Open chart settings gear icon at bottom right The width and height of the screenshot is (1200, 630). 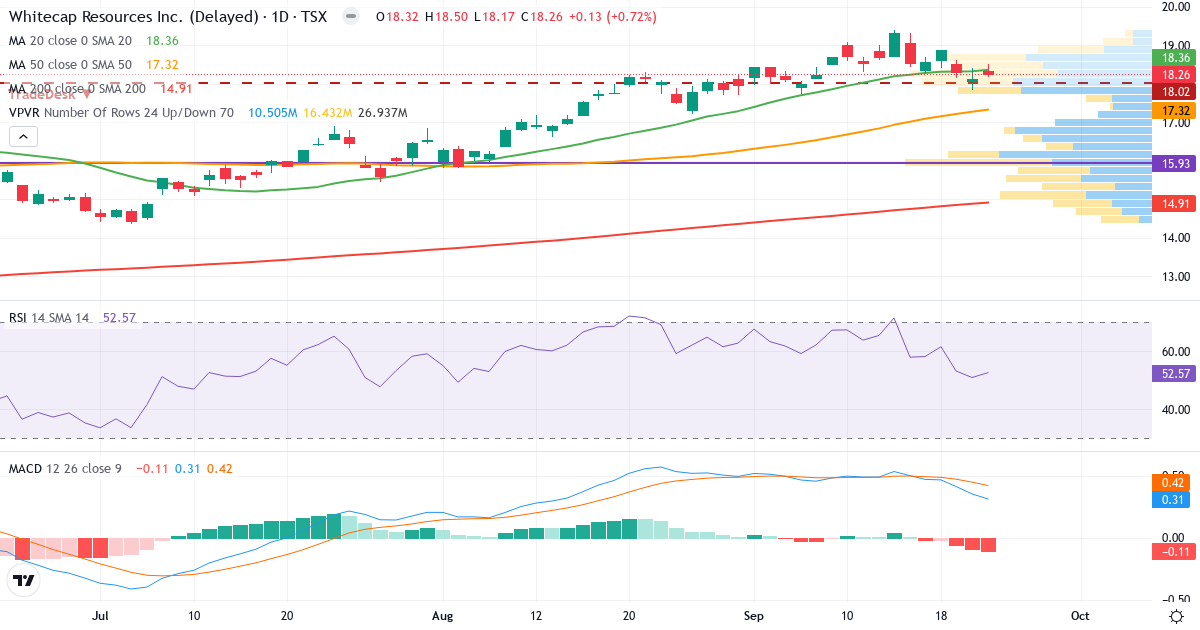[x=1177, y=616]
